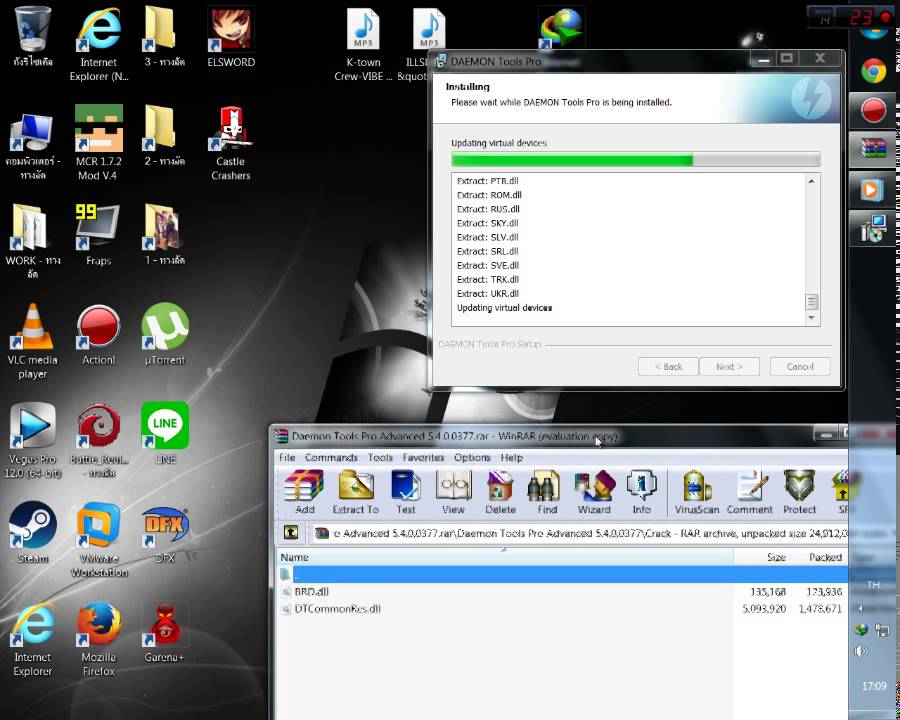Select the VMware Workstation icon

pos(99,540)
